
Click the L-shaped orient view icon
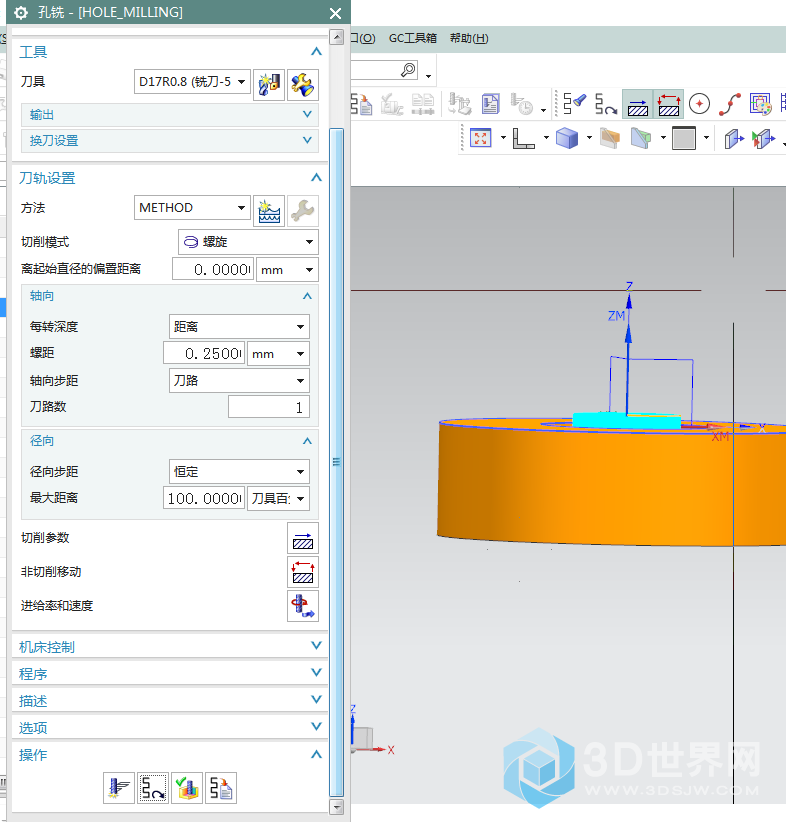click(x=523, y=138)
